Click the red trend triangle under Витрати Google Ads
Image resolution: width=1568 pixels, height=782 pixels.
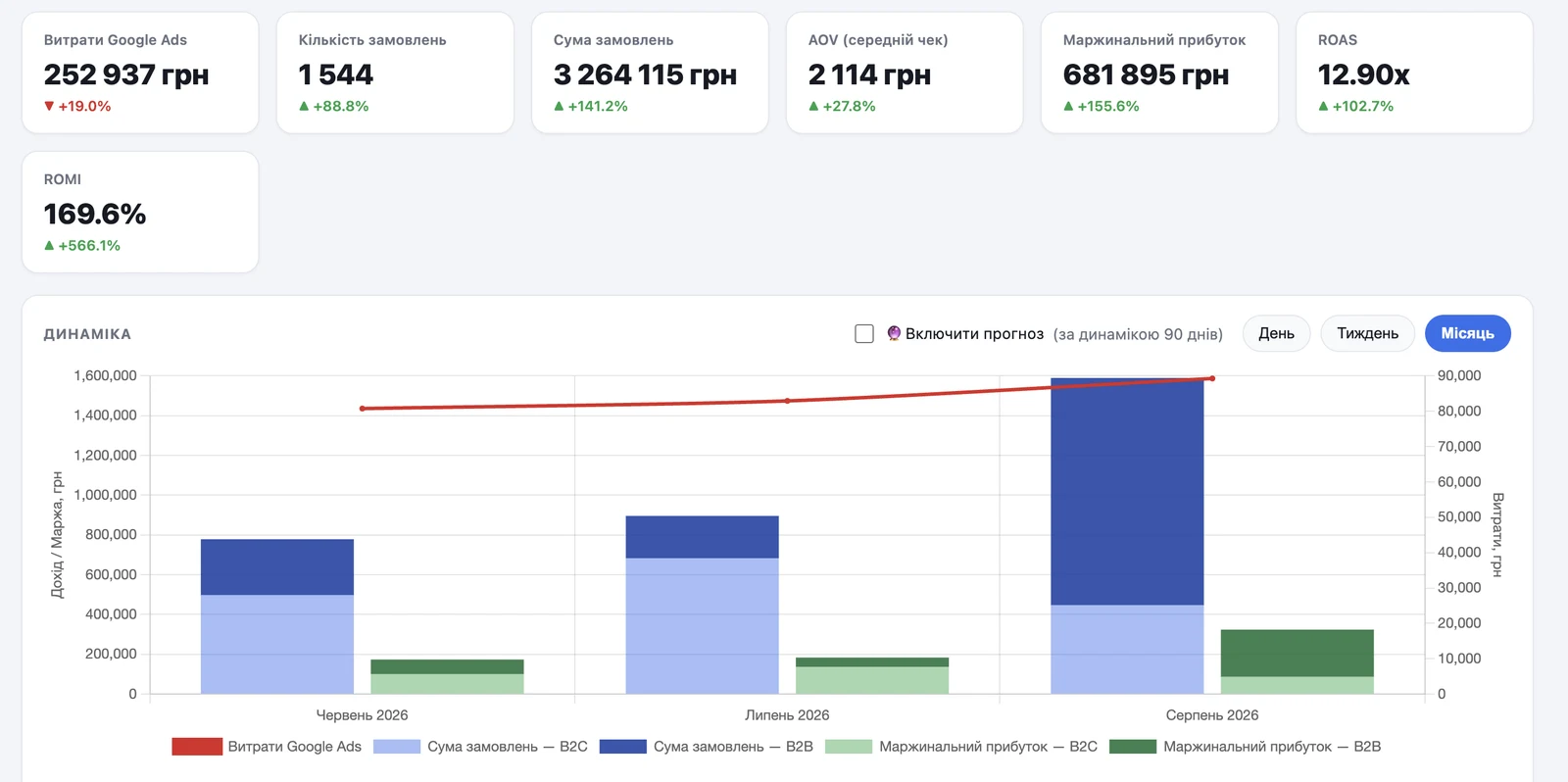(49, 106)
